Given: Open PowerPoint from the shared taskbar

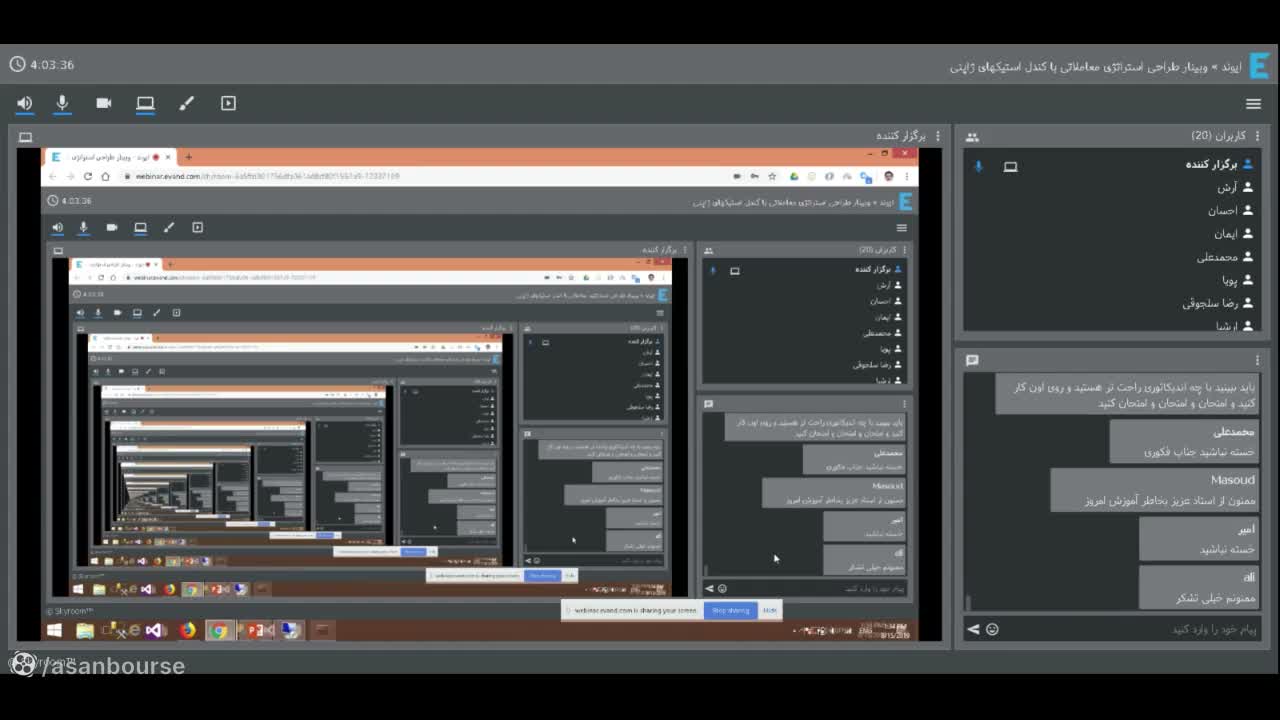Looking at the screenshot, I should click(255, 630).
